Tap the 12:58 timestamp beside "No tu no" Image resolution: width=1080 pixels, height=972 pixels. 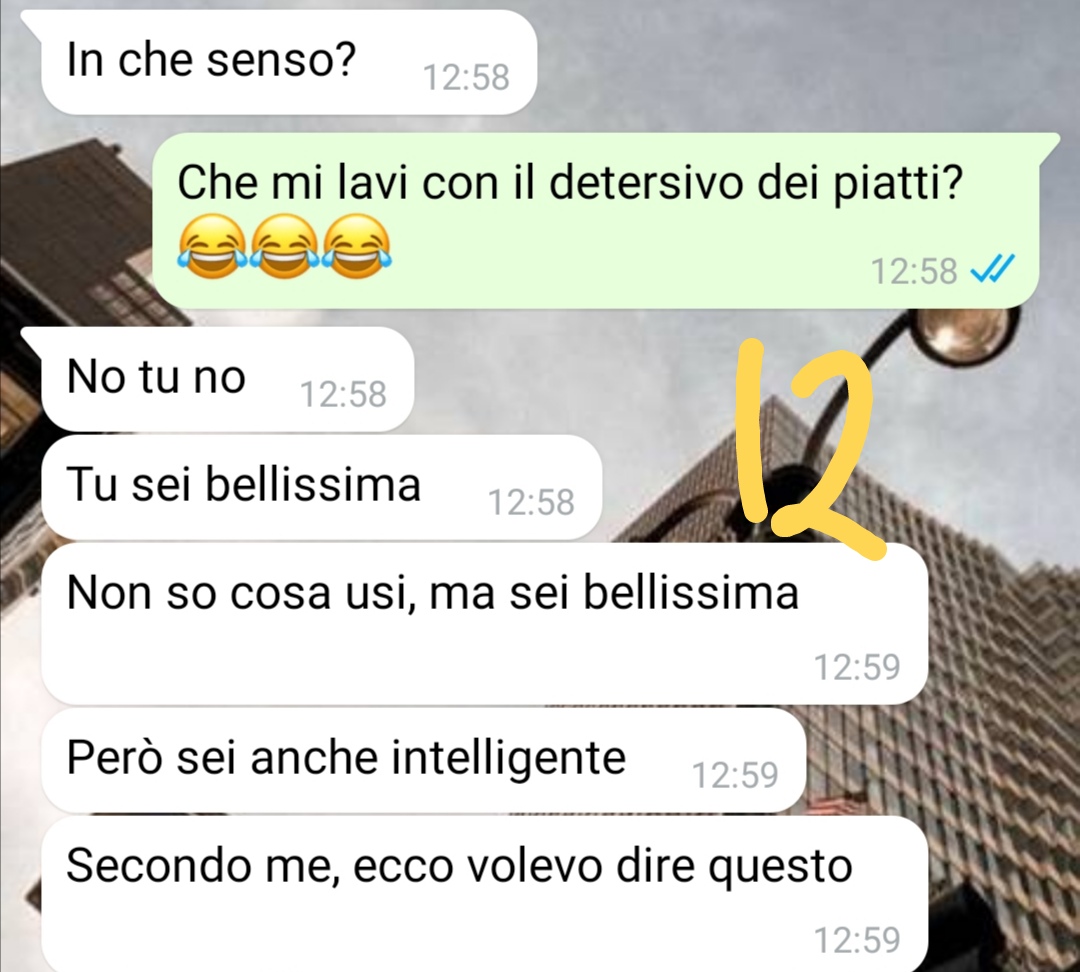[x=343, y=395]
